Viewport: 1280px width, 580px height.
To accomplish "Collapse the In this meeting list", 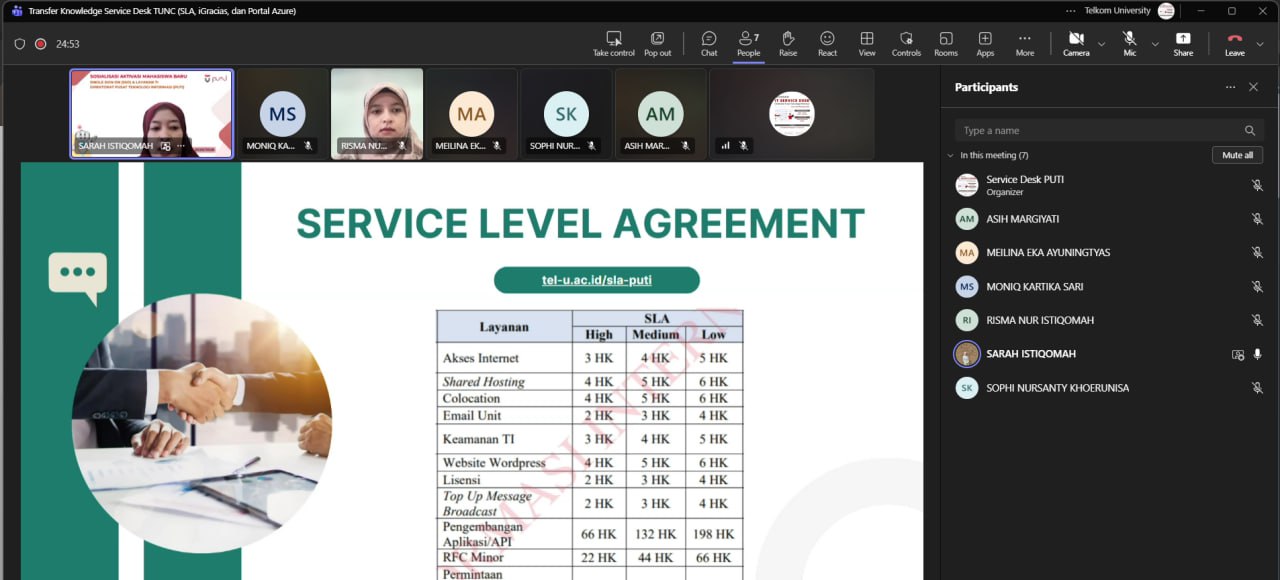I will (x=951, y=155).
